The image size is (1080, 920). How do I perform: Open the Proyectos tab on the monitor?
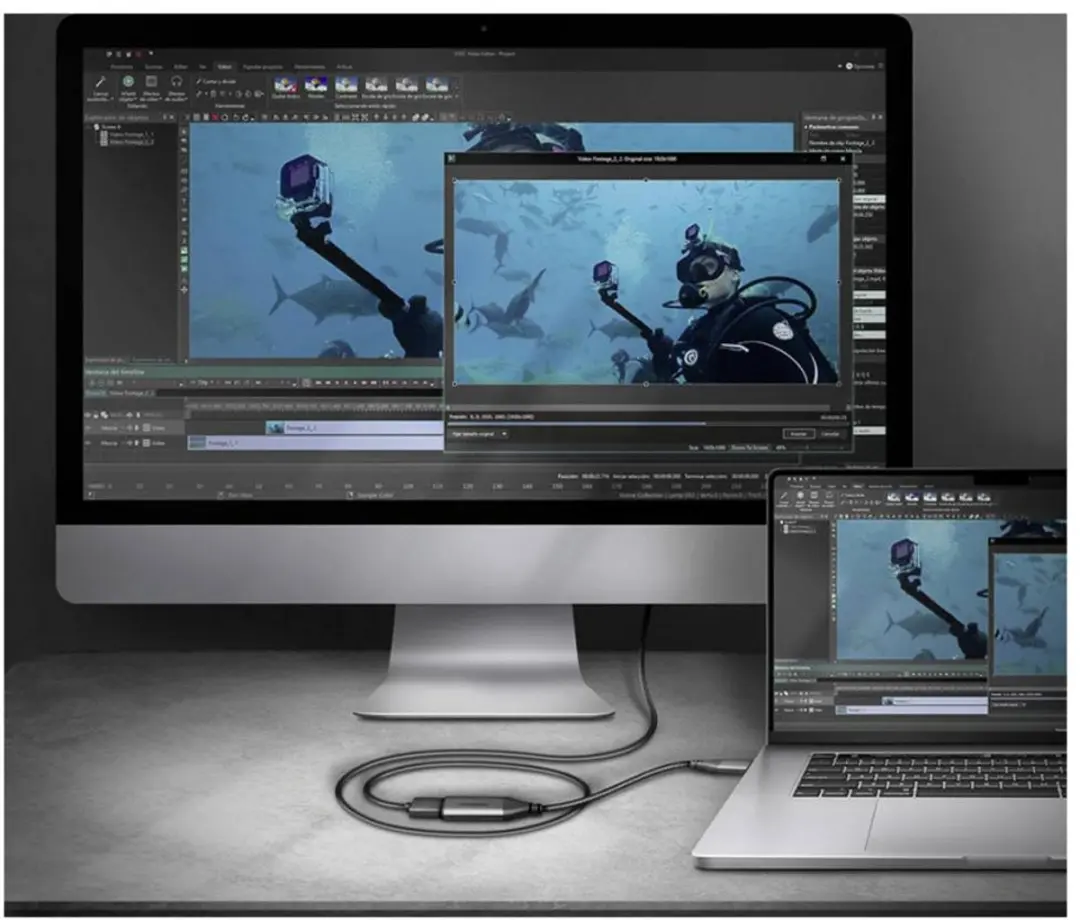pos(121,67)
